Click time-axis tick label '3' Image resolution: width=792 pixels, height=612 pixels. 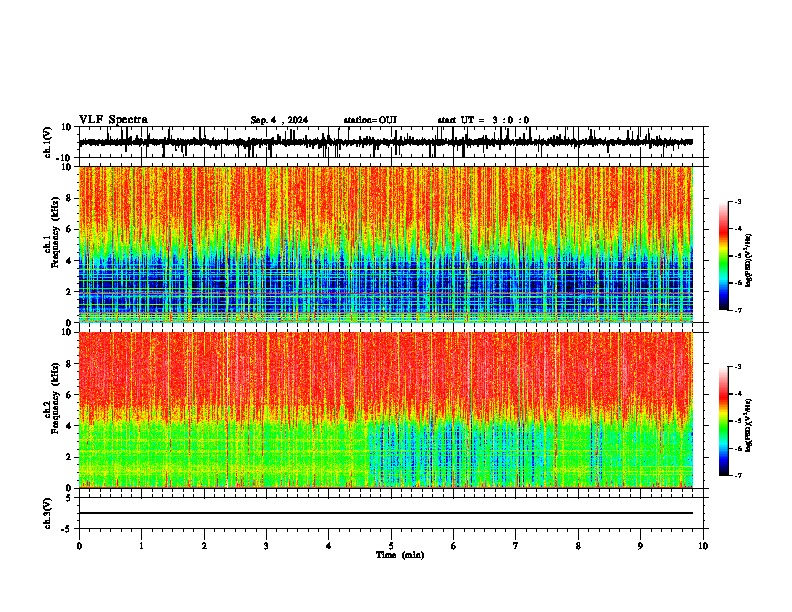266,546
